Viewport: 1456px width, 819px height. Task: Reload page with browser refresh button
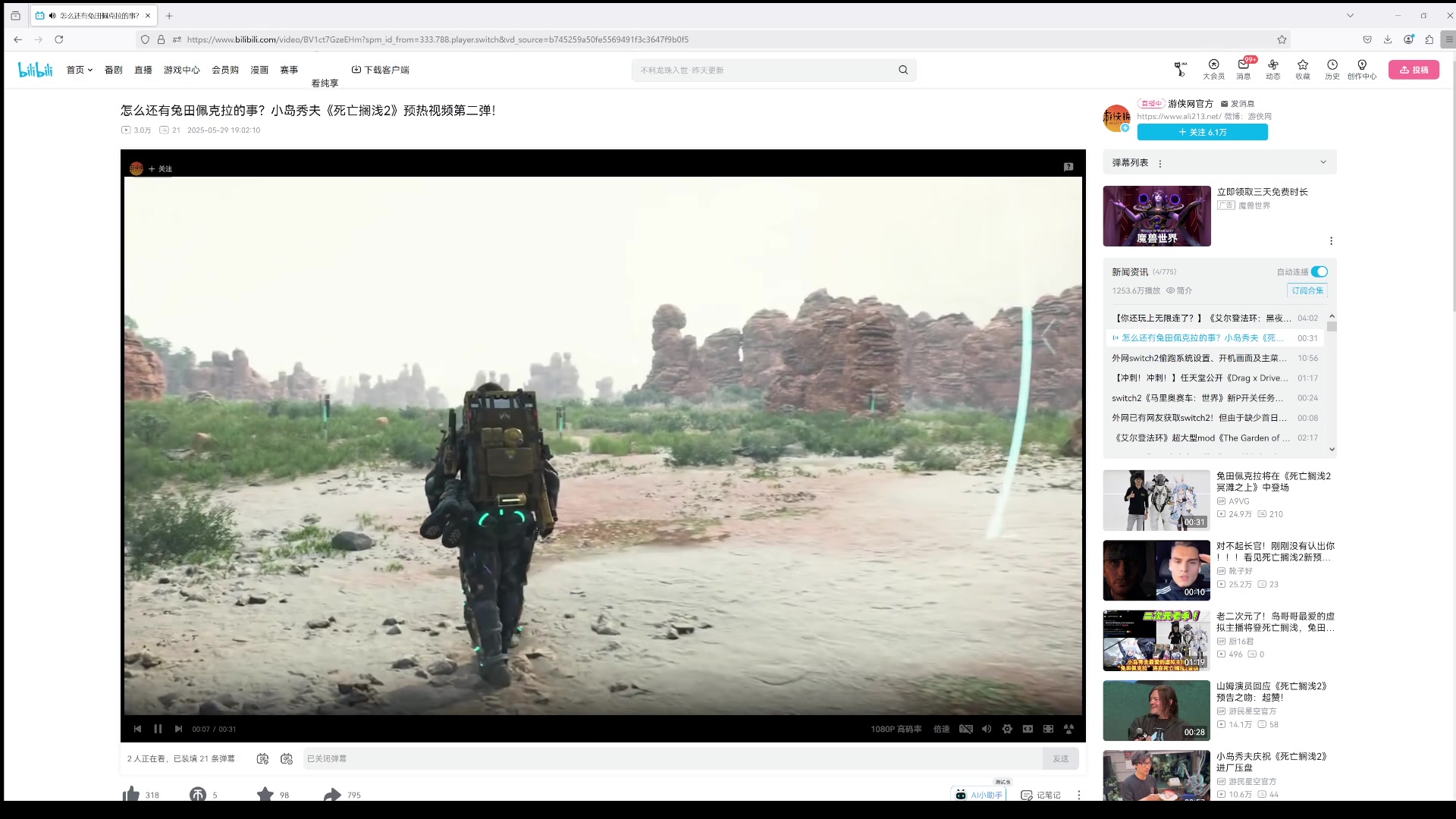click(59, 39)
